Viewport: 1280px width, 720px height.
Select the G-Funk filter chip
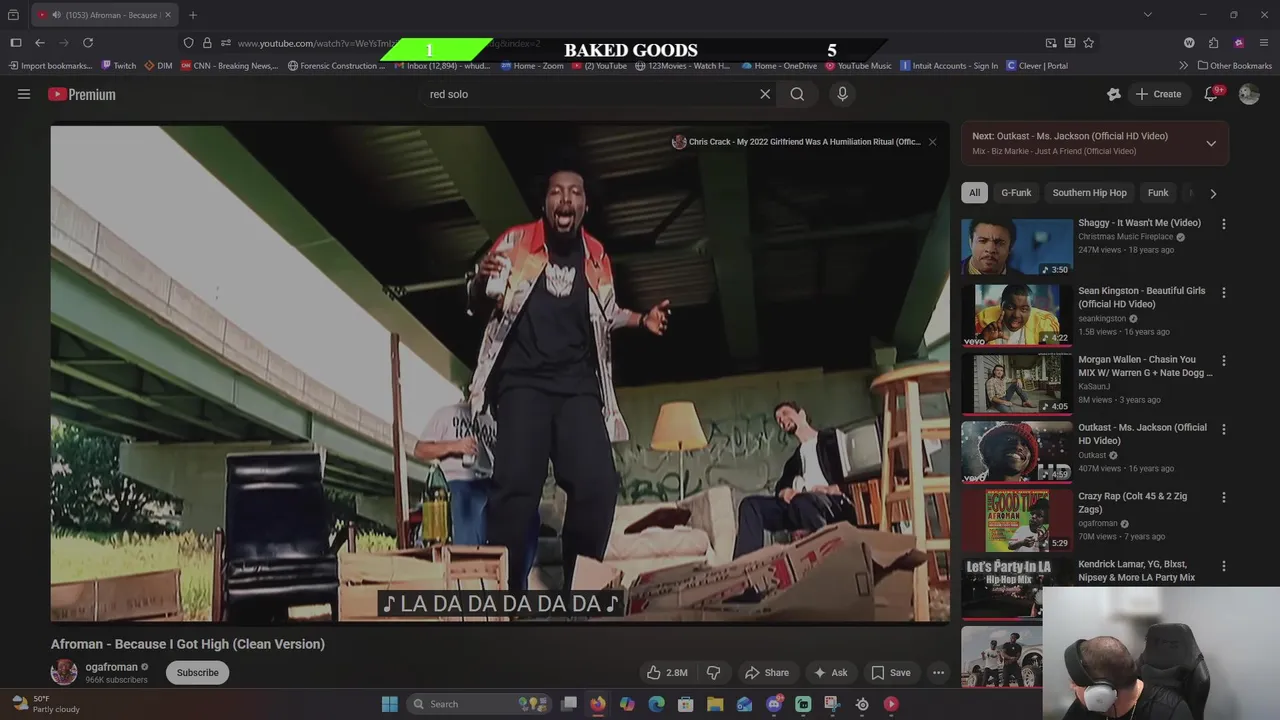[1016, 193]
